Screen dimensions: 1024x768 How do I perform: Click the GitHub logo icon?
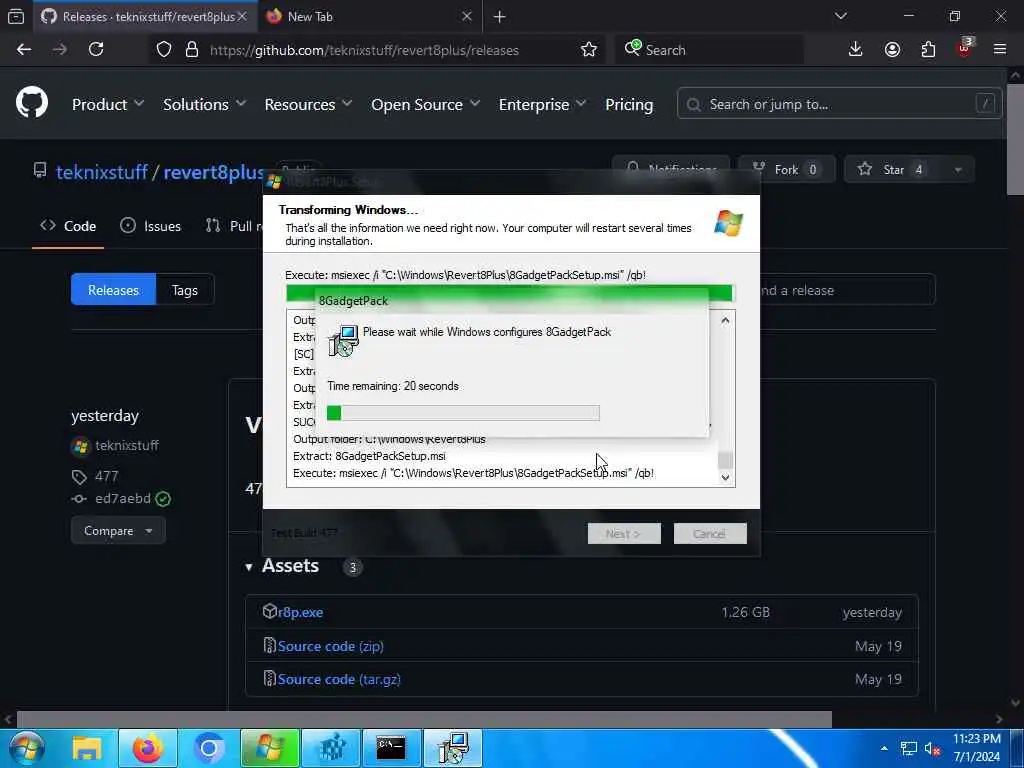pos(32,103)
